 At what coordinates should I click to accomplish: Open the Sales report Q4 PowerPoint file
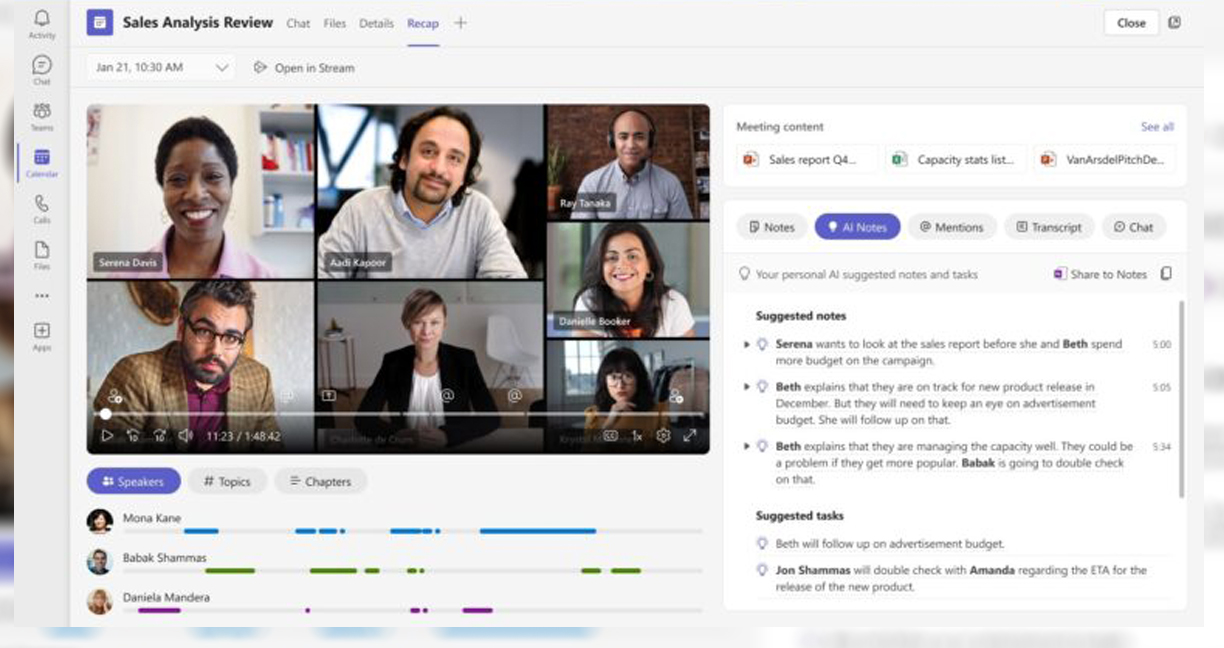807,159
